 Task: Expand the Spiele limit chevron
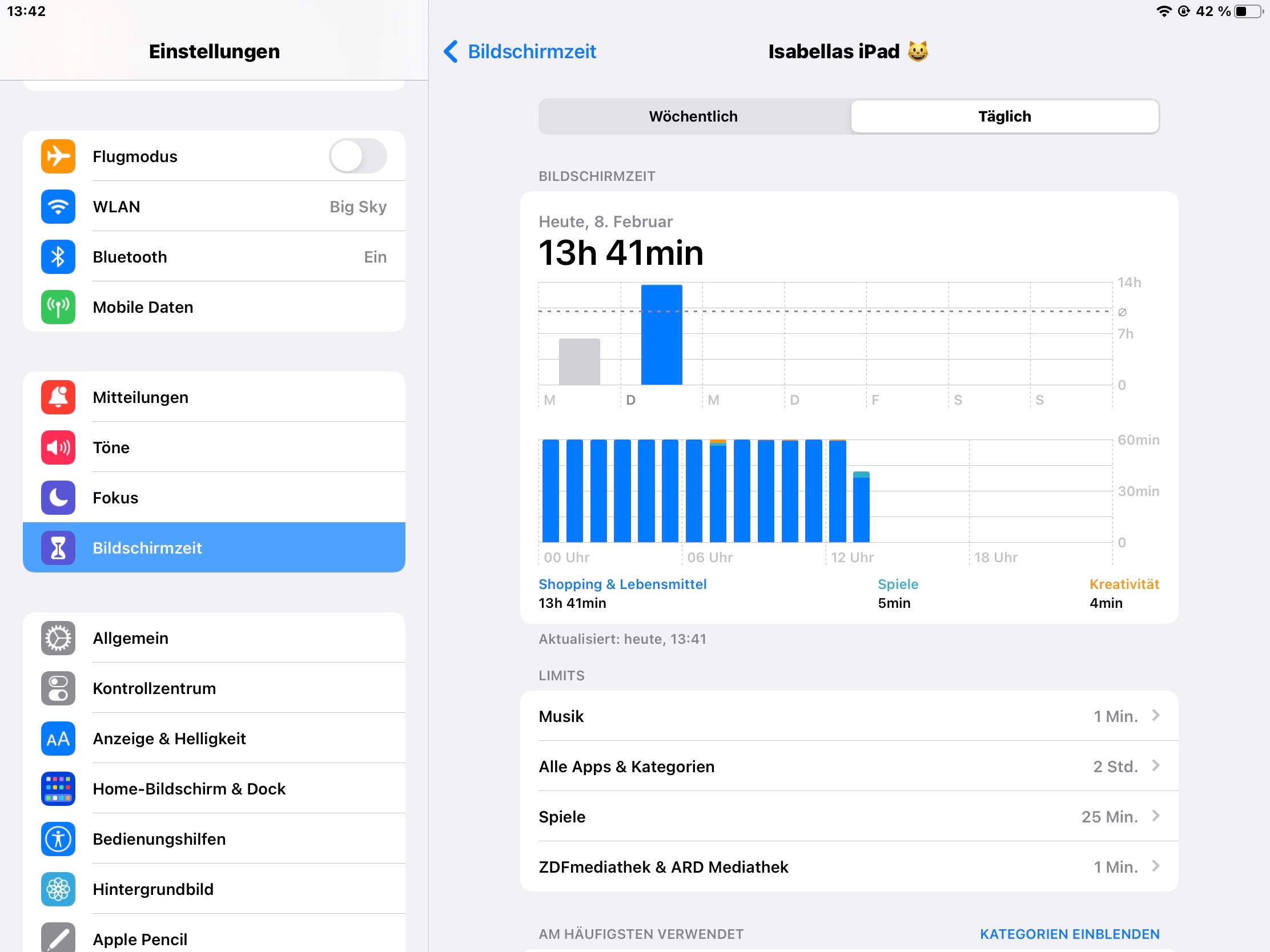click(1155, 816)
